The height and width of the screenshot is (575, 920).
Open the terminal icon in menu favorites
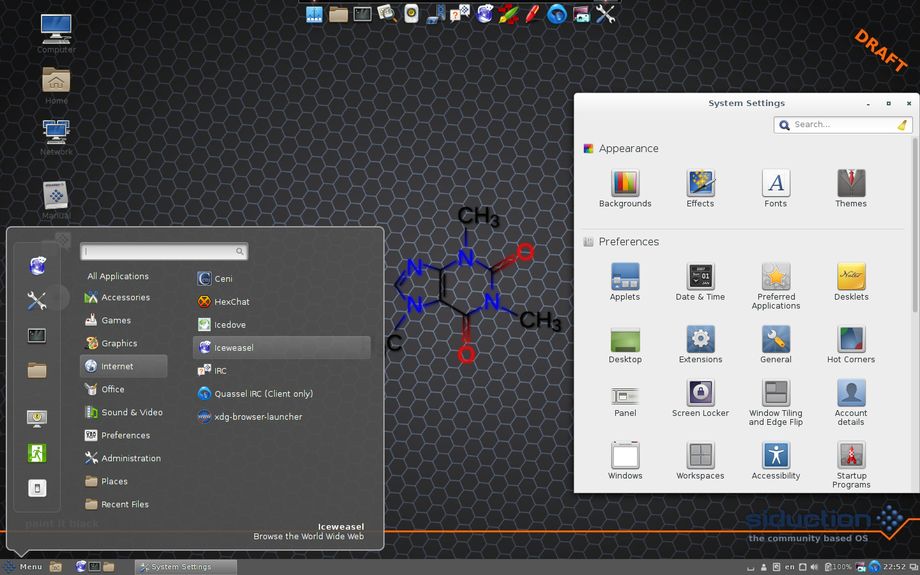pos(37,335)
